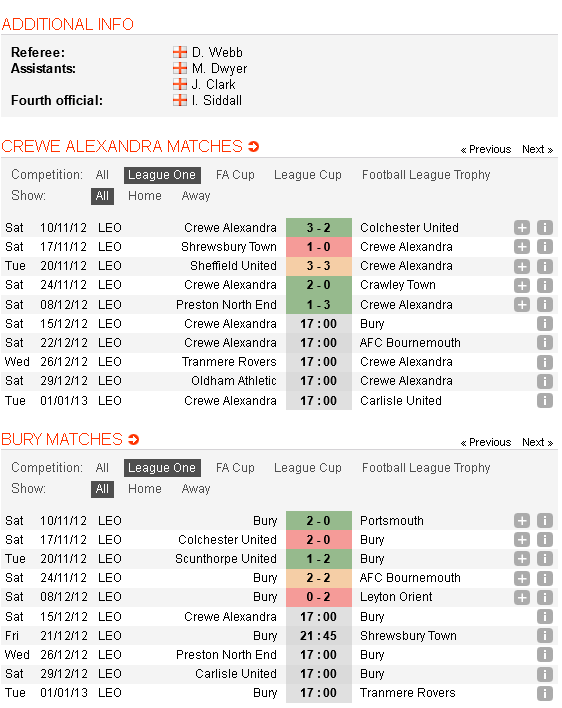The width and height of the screenshot is (562, 708).
Task: Click the arrow icon beside Crewe Alexandra Matches
Action: pyautogui.click(x=254, y=146)
